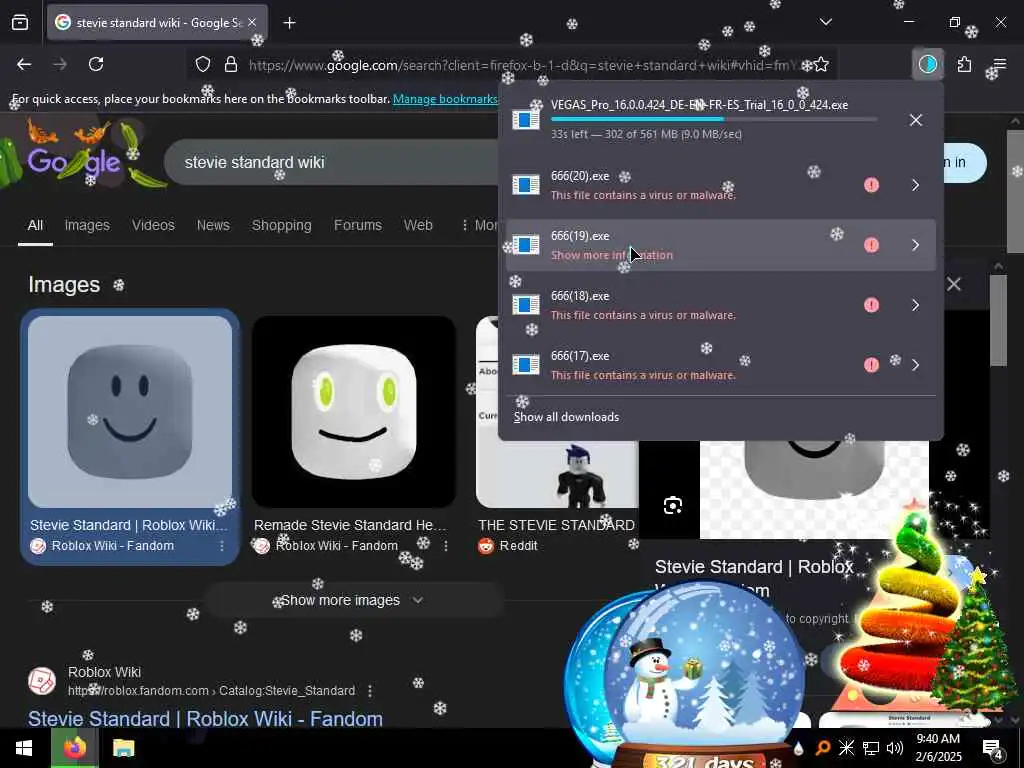Open the tracking protection shield icon
The width and height of the screenshot is (1024, 768).
203,65
